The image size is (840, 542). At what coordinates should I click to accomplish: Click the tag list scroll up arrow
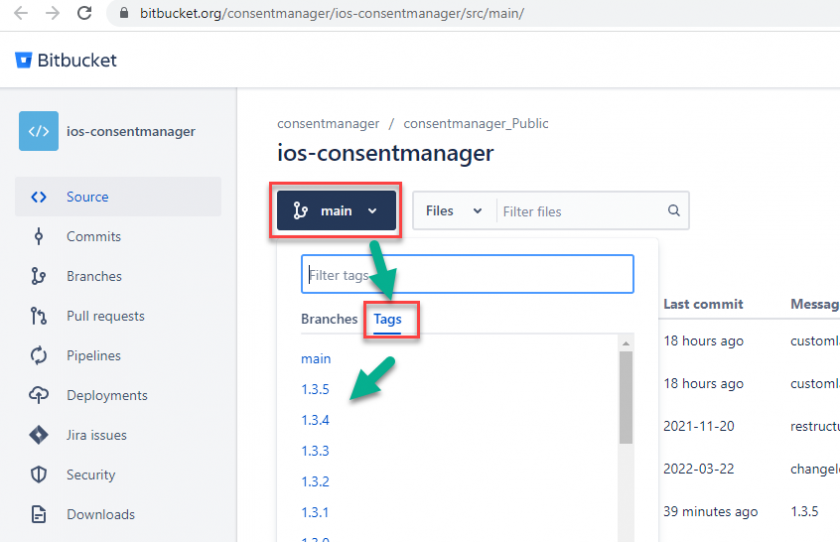coord(626,343)
